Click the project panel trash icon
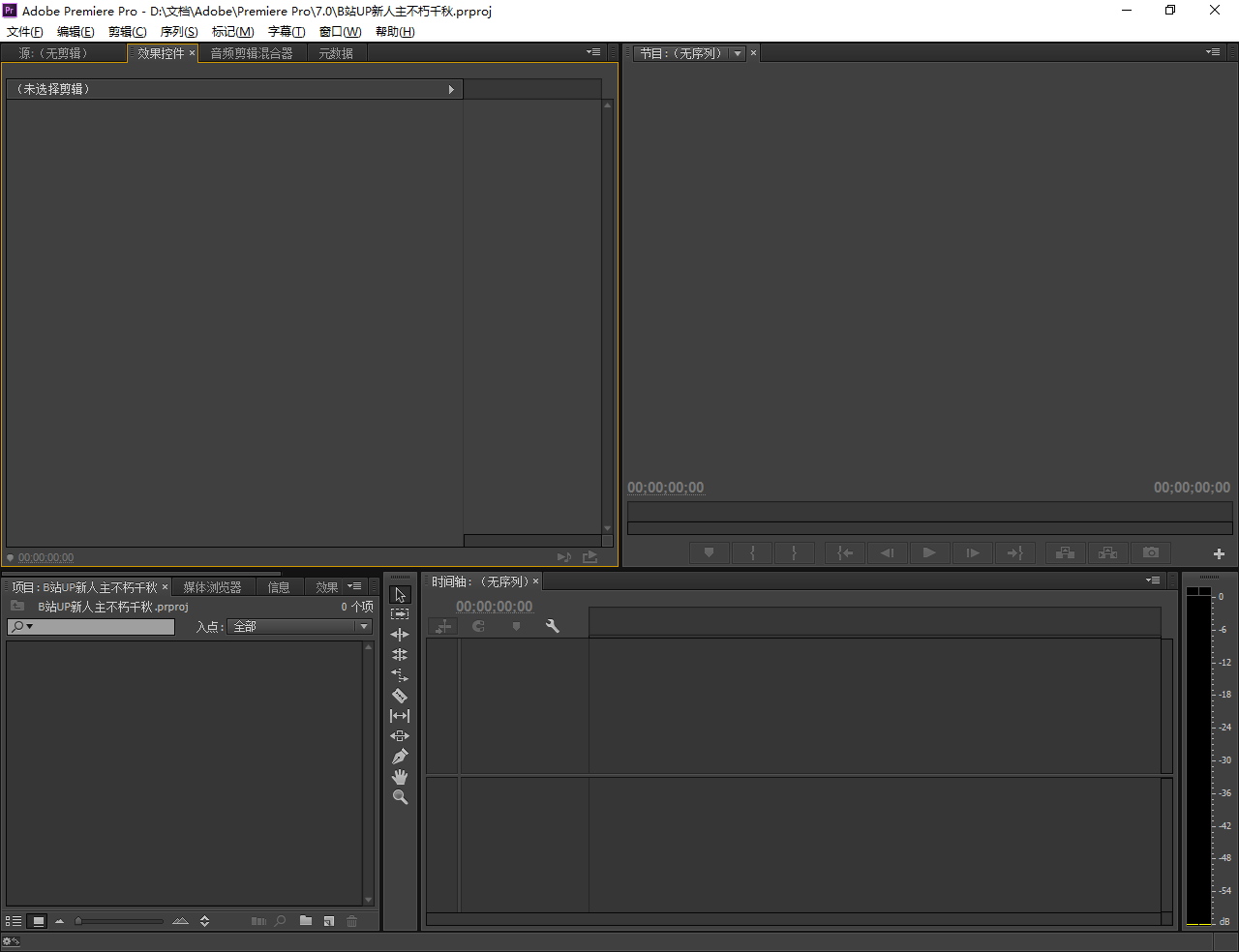The width and height of the screenshot is (1239, 952). 351,921
